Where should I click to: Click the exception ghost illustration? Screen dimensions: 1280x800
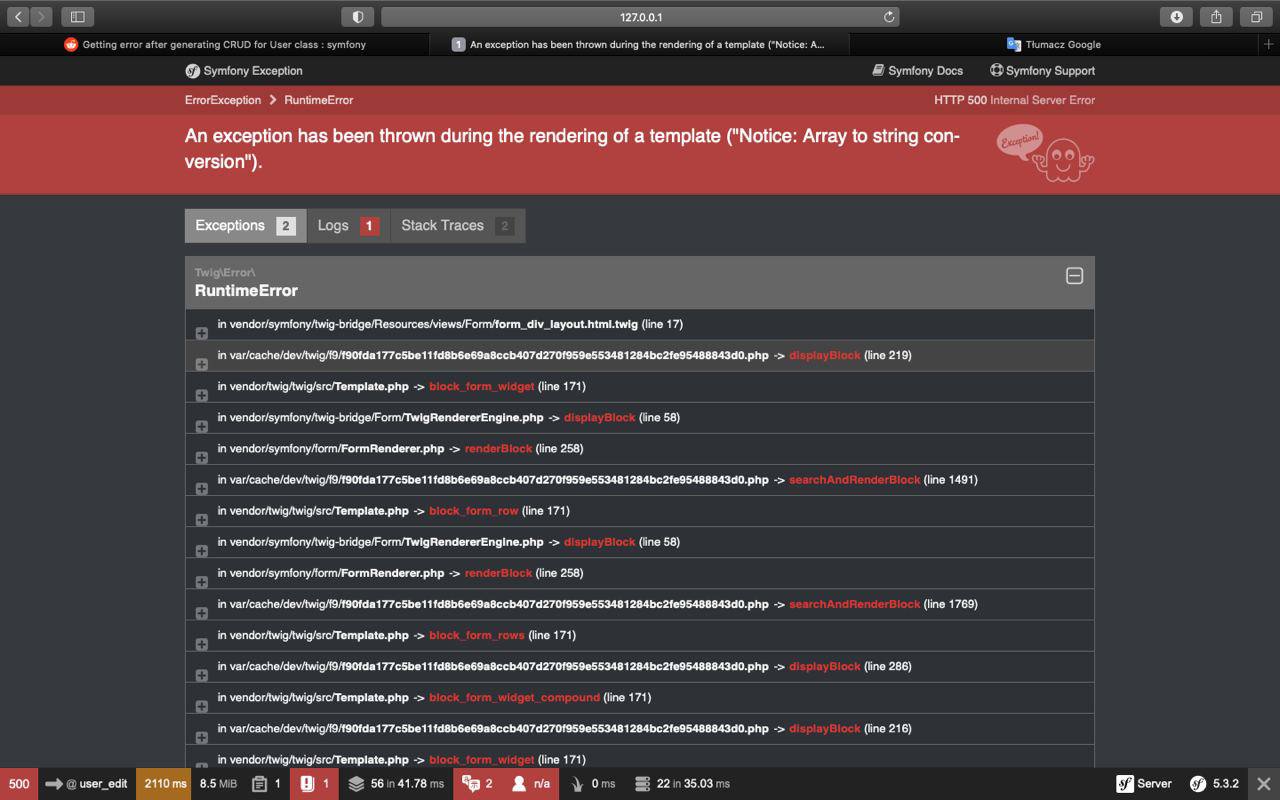(x=1046, y=154)
